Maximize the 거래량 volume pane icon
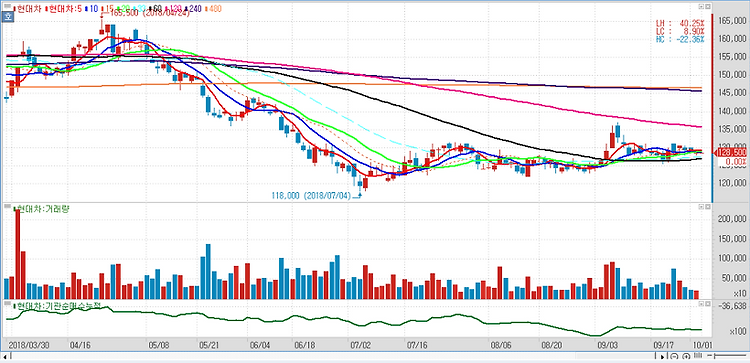Viewport: 750px width, 363px height. (707, 207)
